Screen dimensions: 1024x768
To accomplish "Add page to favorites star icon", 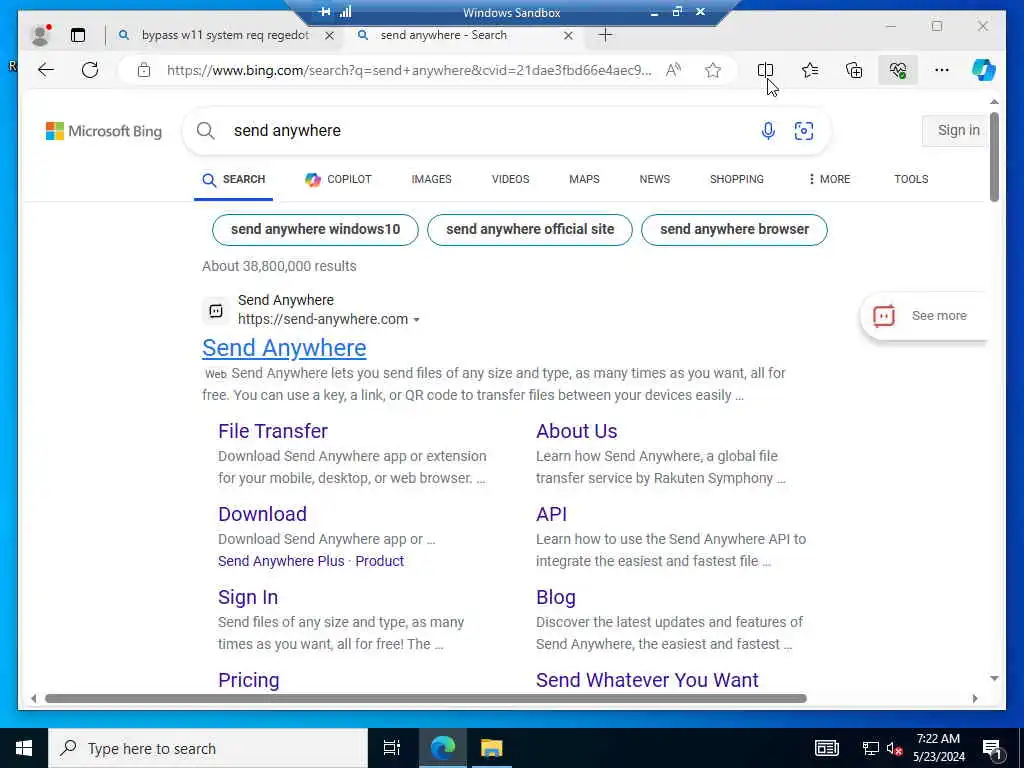I will click(713, 70).
